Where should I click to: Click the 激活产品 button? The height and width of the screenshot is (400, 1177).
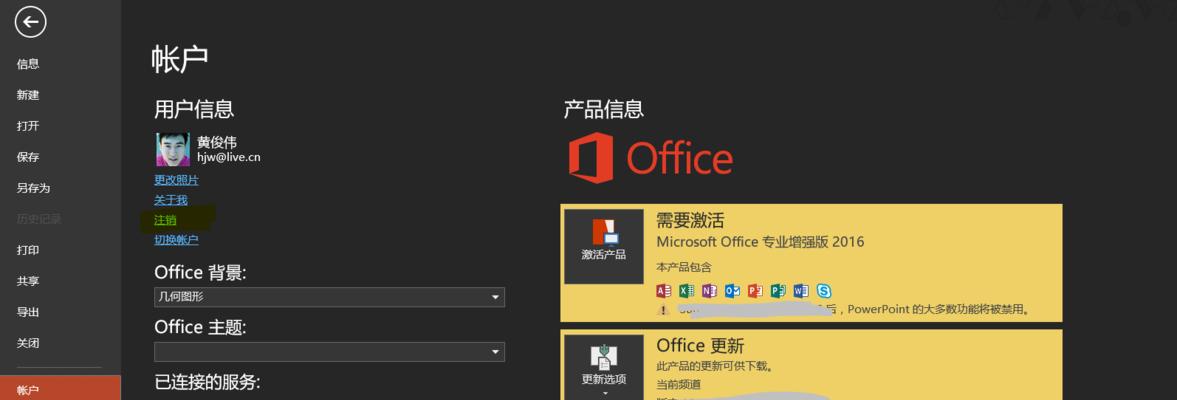click(x=604, y=246)
